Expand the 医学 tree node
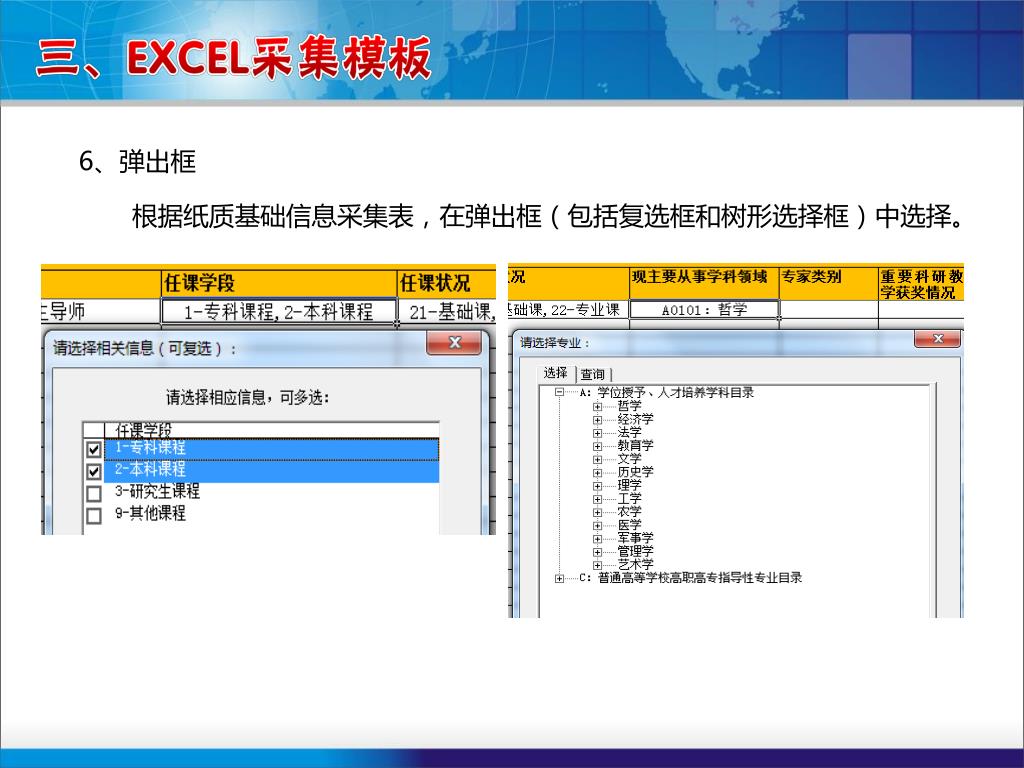 point(597,525)
